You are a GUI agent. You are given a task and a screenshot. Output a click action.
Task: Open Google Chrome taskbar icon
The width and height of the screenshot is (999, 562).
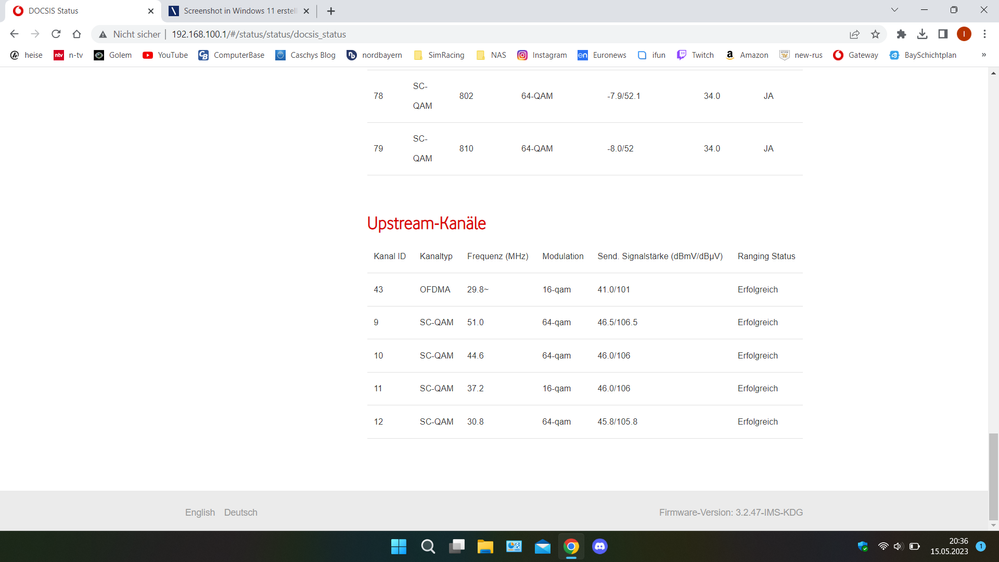tap(571, 547)
